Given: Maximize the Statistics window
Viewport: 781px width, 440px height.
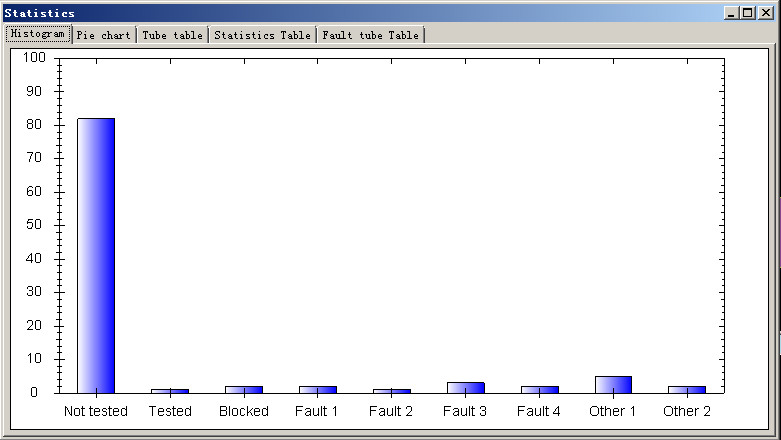Looking at the screenshot, I should 748,13.
